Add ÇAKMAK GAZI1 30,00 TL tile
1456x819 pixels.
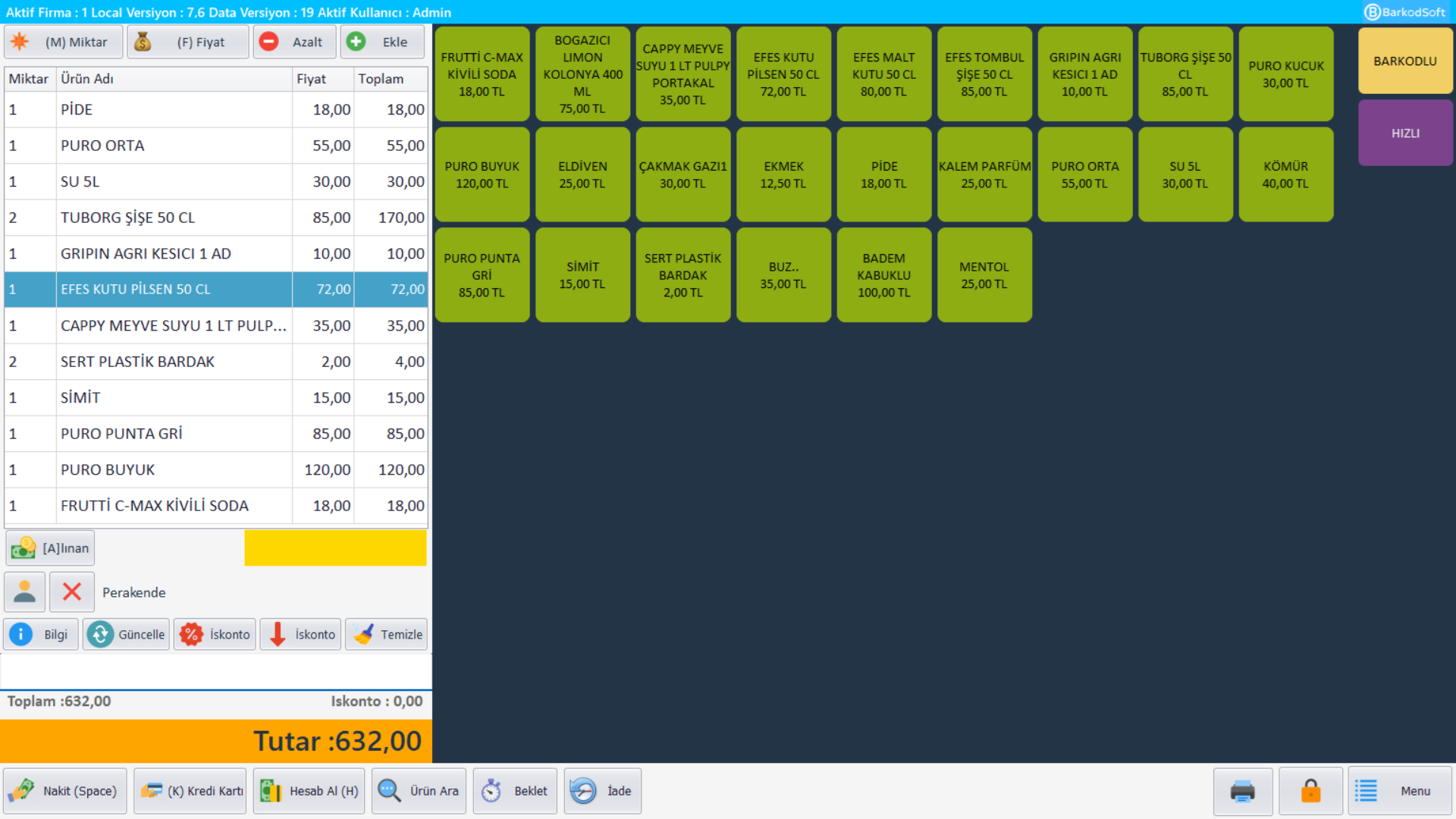click(683, 174)
